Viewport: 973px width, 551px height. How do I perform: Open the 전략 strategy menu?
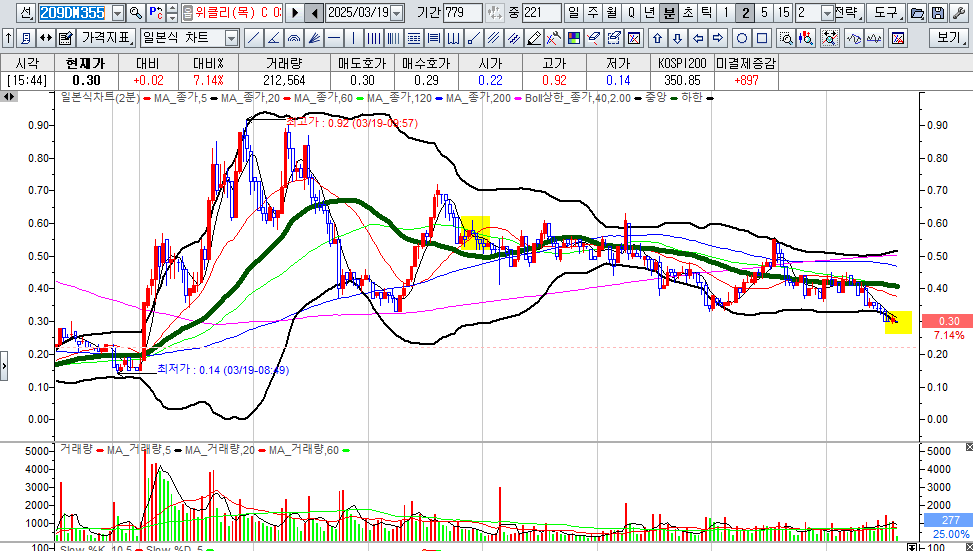pos(848,12)
